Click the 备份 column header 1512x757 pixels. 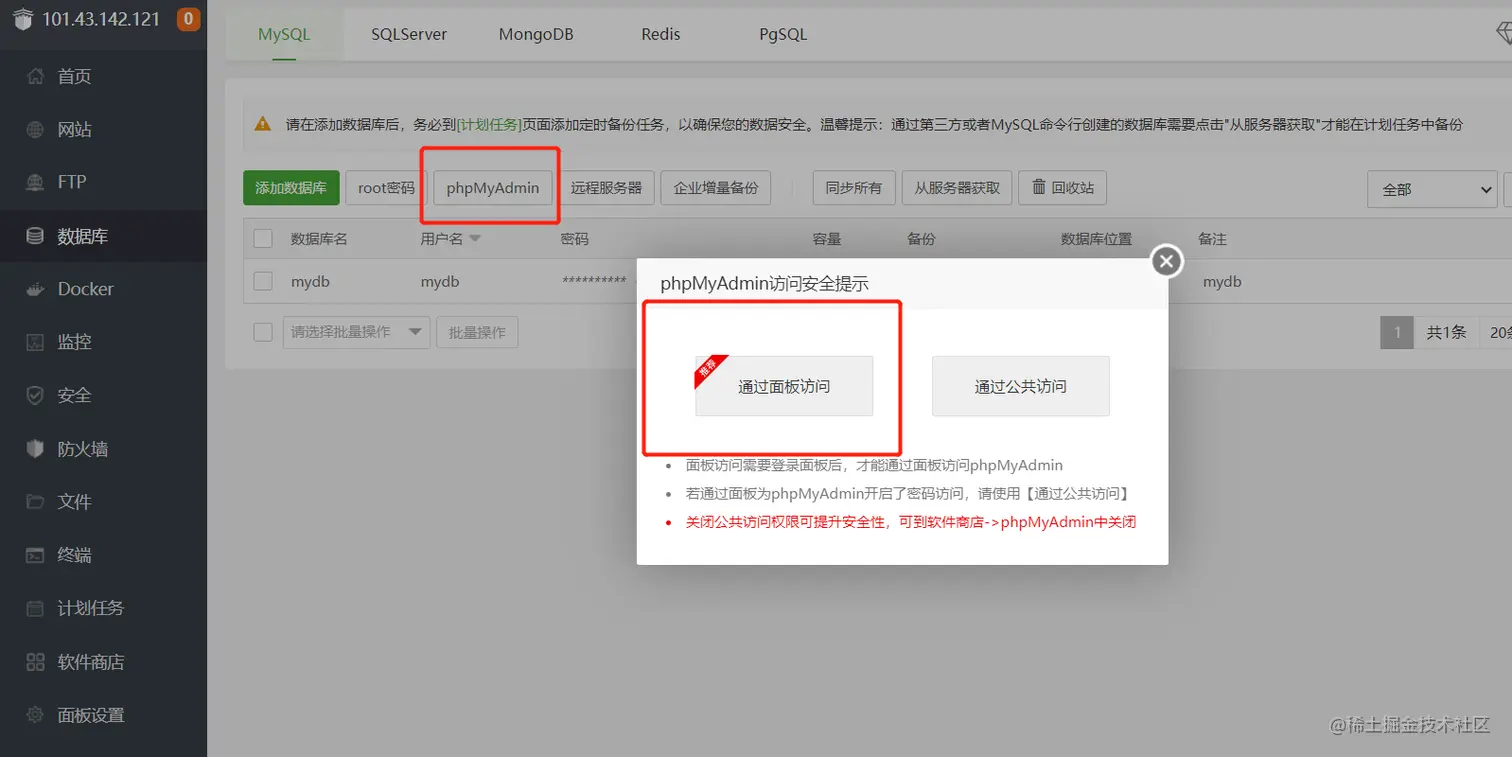tap(921, 239)
